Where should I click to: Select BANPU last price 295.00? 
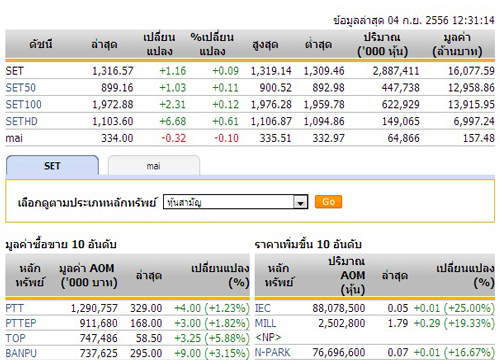[x=146, y=353]
